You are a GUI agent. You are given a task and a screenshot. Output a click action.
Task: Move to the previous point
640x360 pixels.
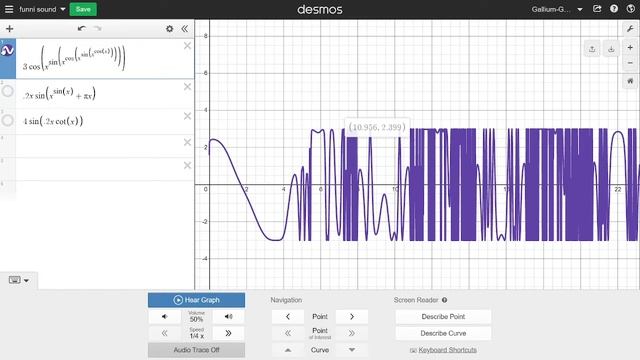[x=288, y=316]
